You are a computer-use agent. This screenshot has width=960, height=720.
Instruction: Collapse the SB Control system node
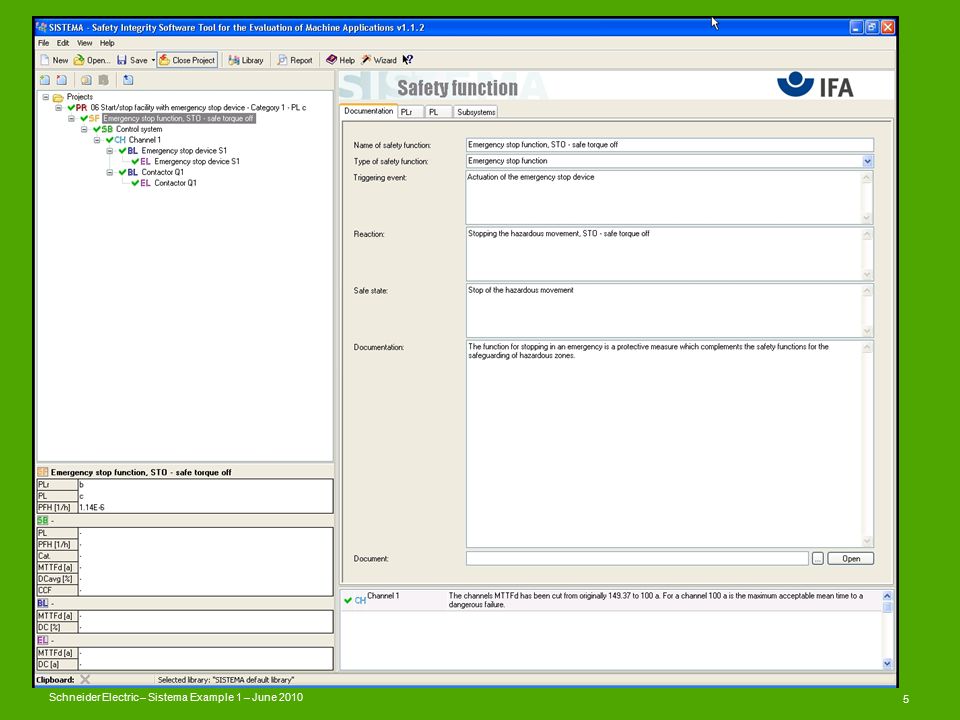pyautogui.click(x=84, y=129)
